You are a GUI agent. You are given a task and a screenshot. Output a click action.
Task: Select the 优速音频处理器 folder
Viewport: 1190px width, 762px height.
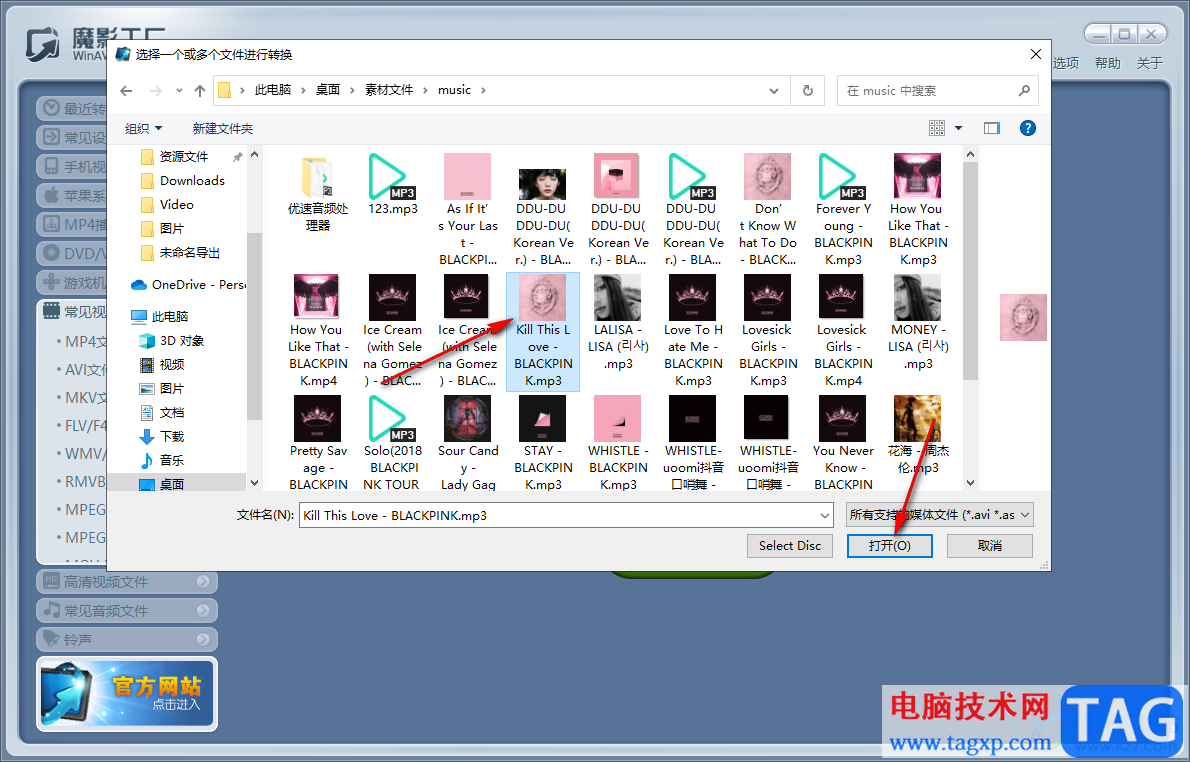(x=317, y=194)
